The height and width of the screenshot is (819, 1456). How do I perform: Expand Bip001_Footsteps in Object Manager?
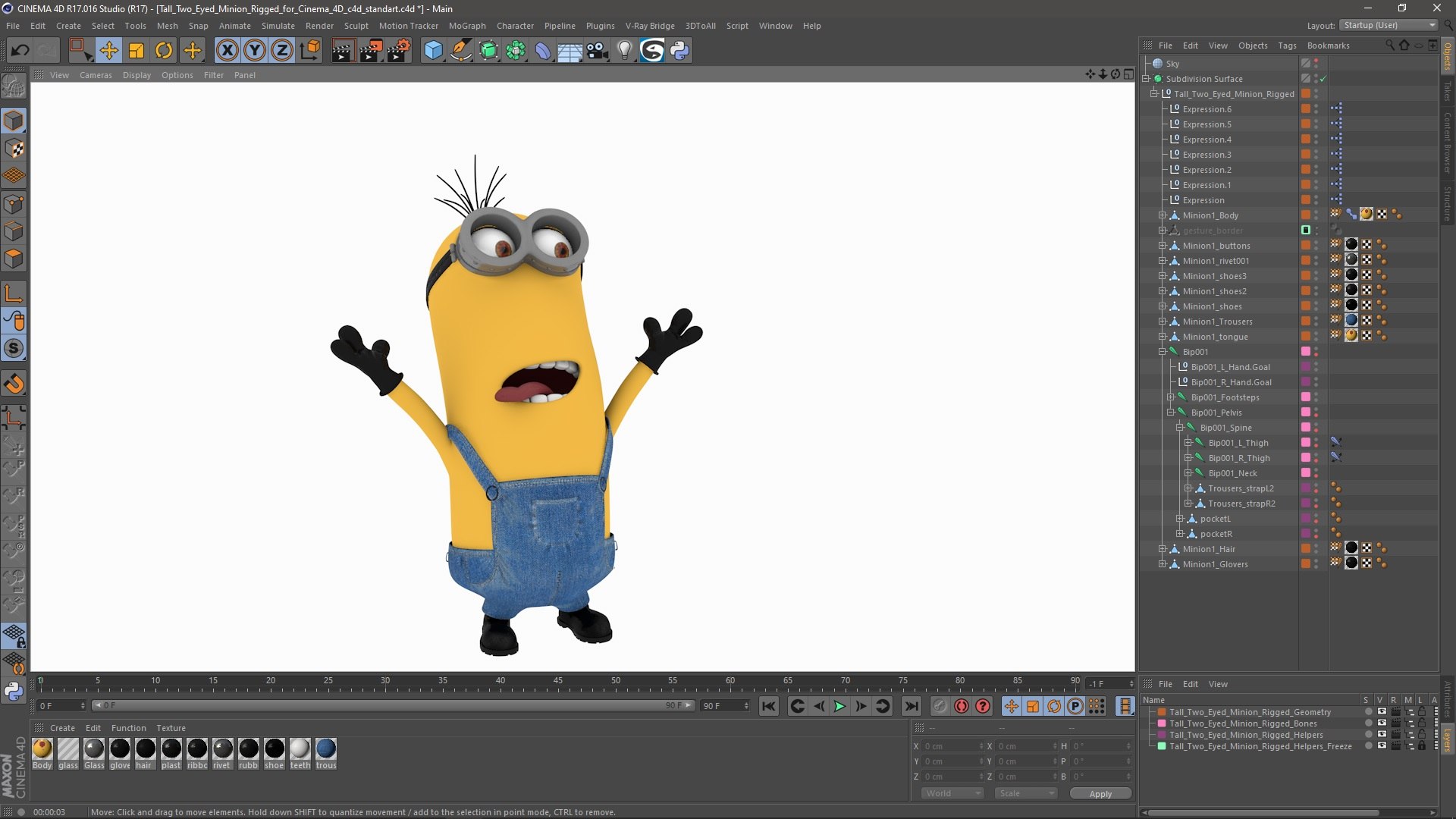click(1171, 397)
